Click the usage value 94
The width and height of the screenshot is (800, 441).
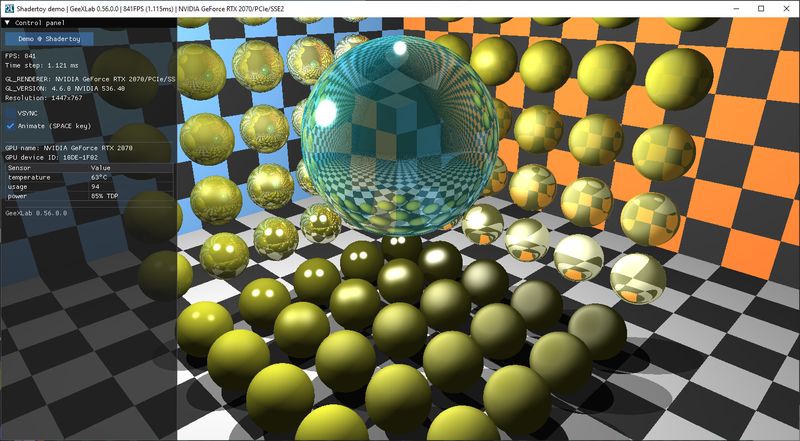point(95,187)
